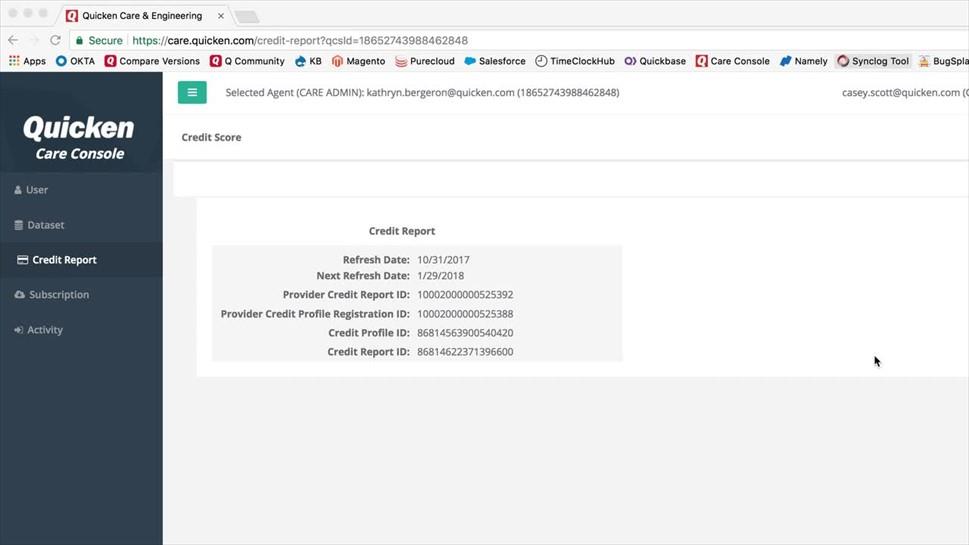The height and width of the screenshot is (545, 969).
Task: Click the browser address bar URL
Action: tap(300, 41)
